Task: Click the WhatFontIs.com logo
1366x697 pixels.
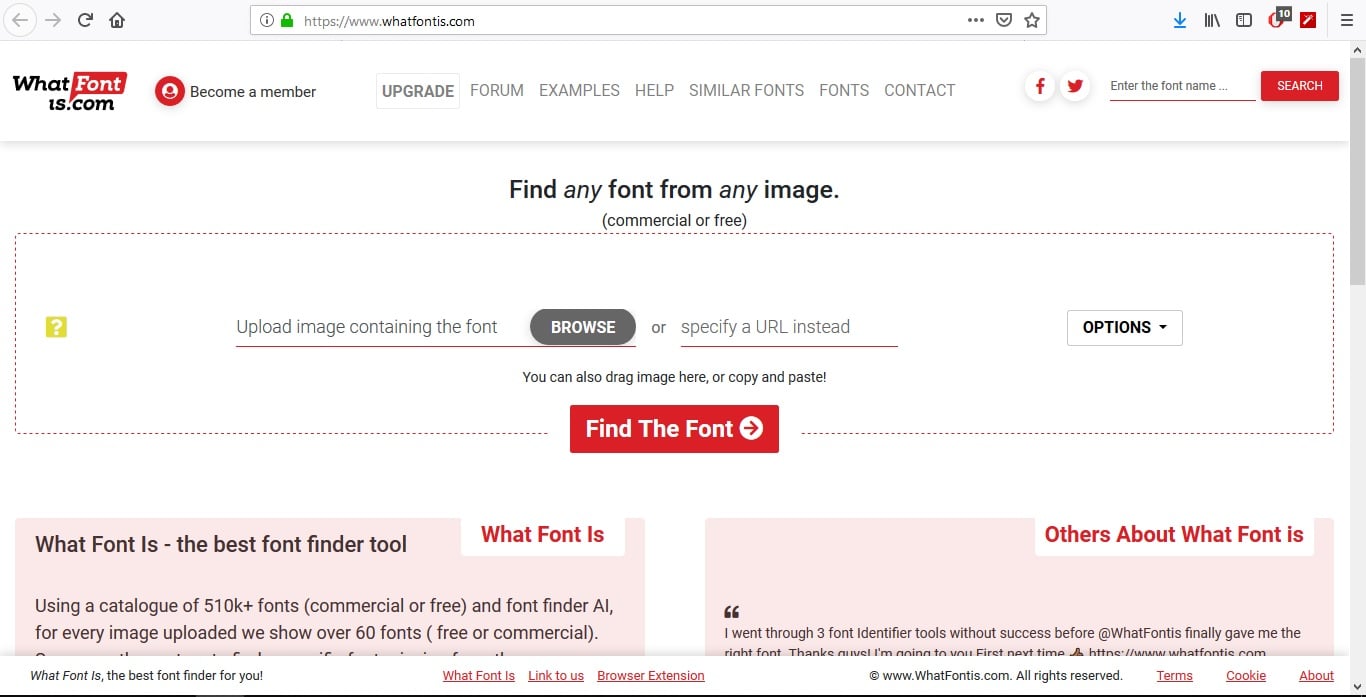Action: click(70, 91)
